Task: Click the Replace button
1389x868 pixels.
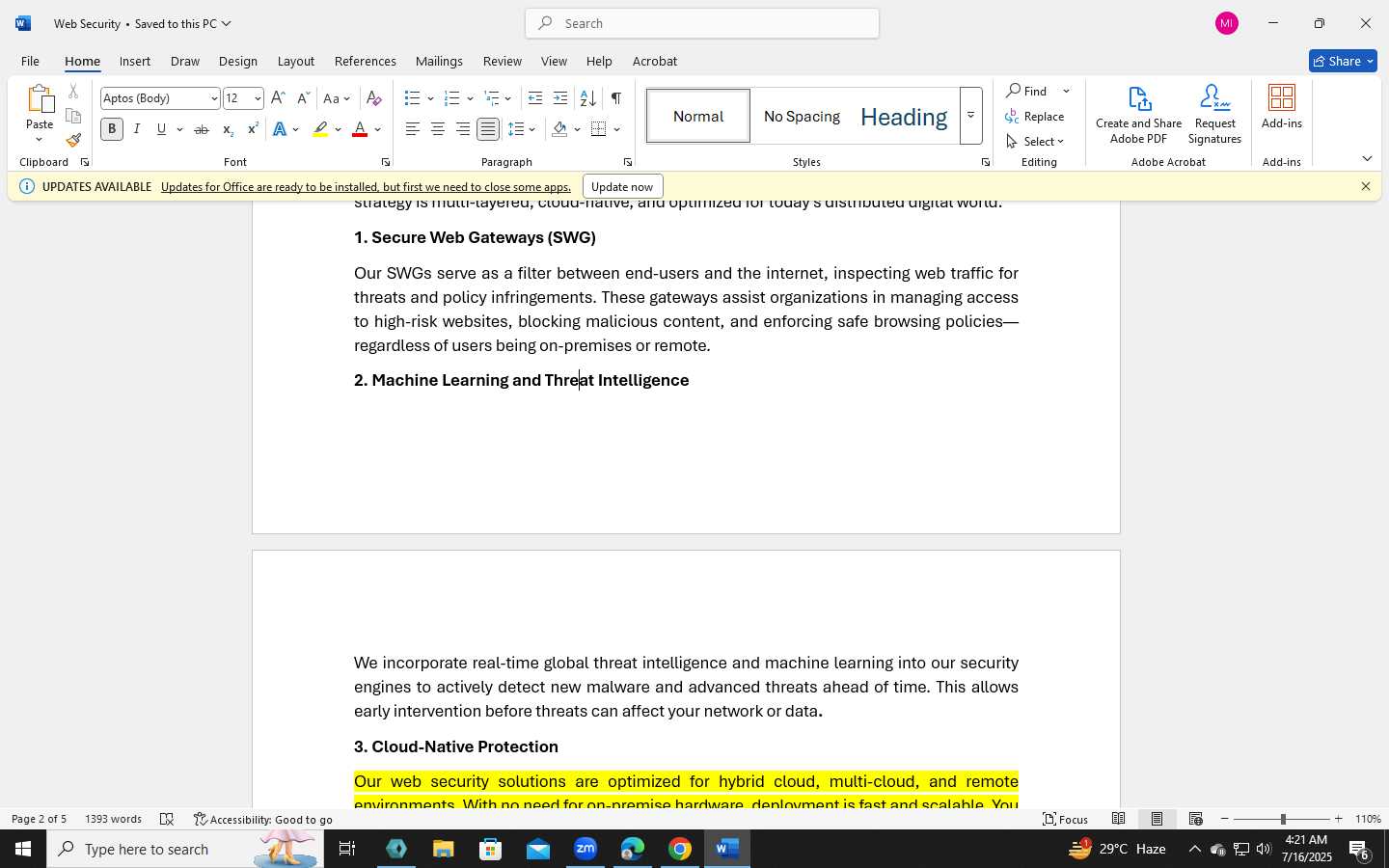Action: point(1035,116)
